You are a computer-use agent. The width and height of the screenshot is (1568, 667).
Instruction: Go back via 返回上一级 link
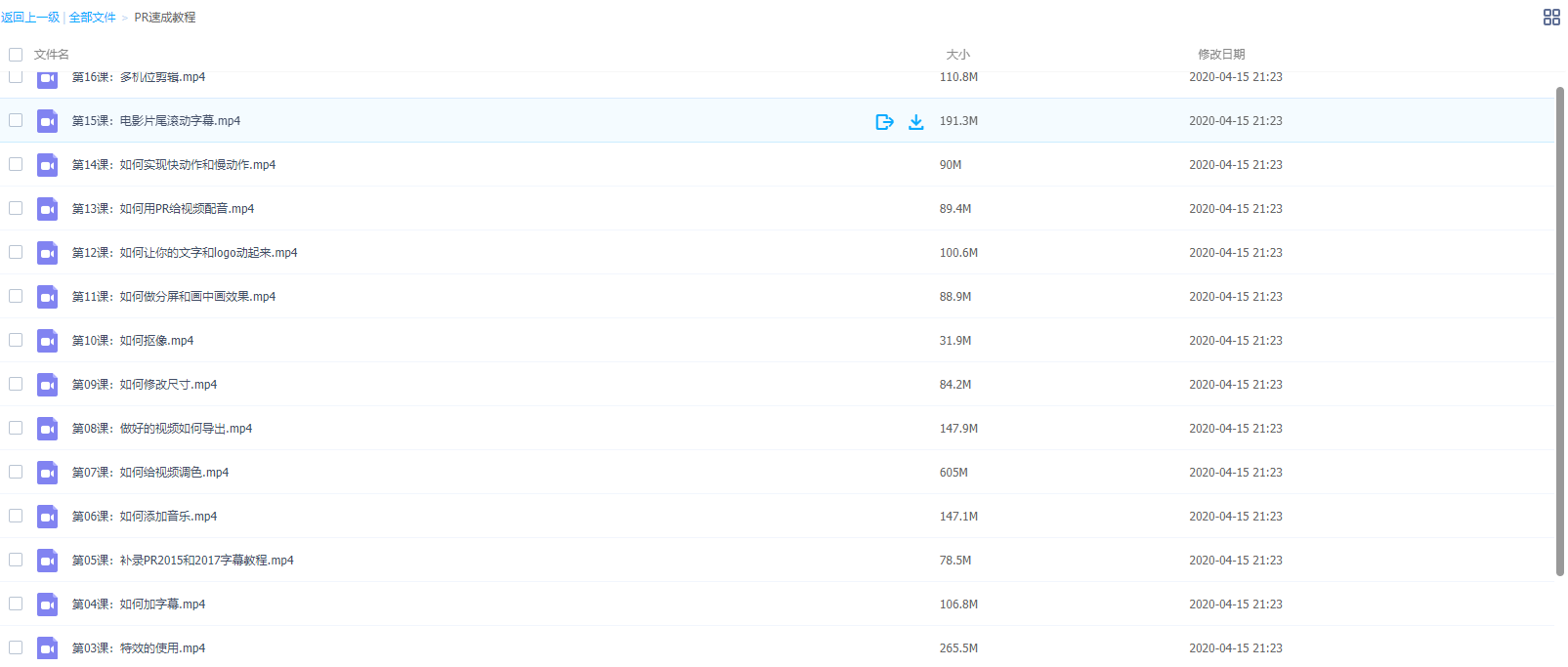coord(30,18)
